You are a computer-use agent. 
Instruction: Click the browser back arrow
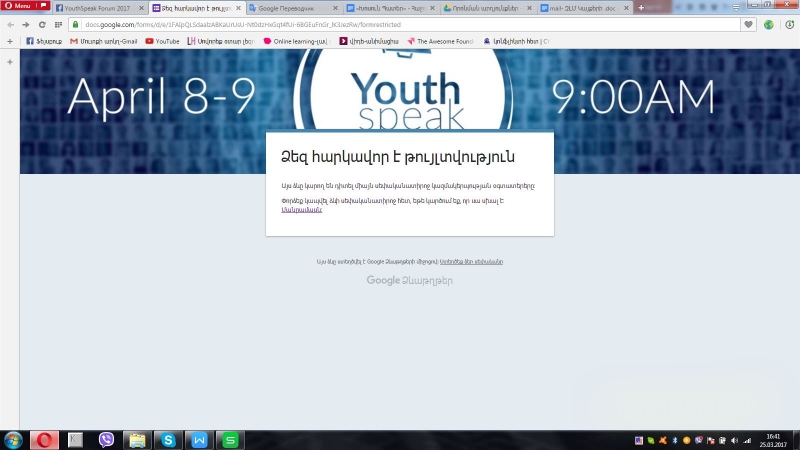10,24
